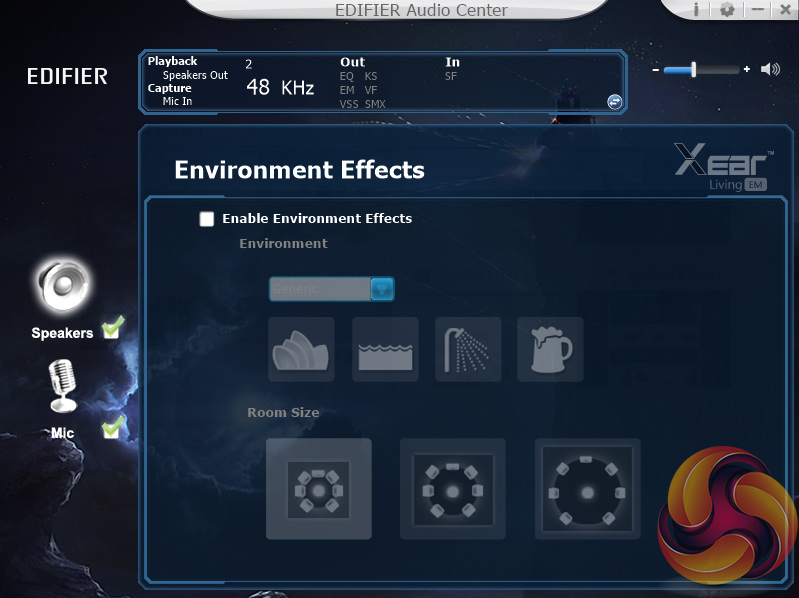Choose the medium room size icon

[452, 489]
